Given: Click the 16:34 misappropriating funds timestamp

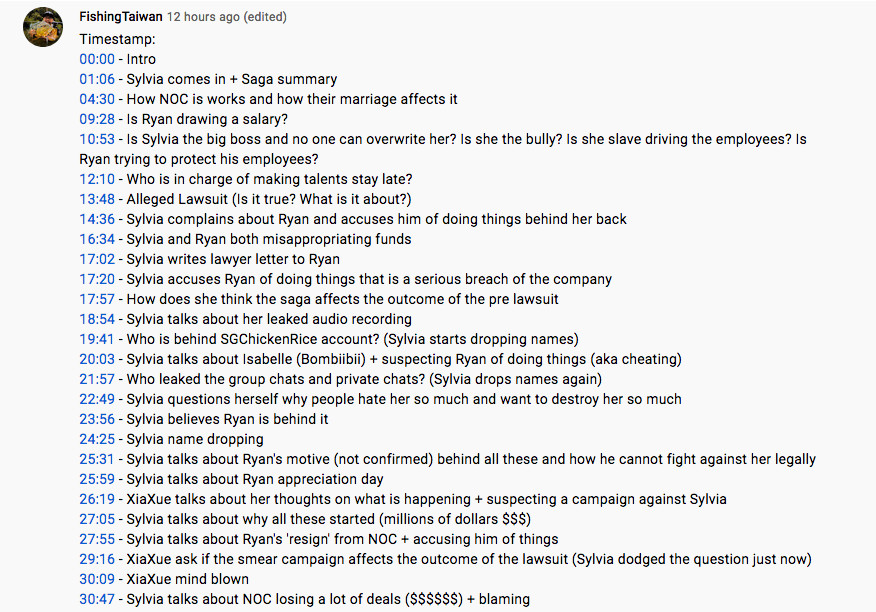Looking at the screenshot, I should point(97,239).
